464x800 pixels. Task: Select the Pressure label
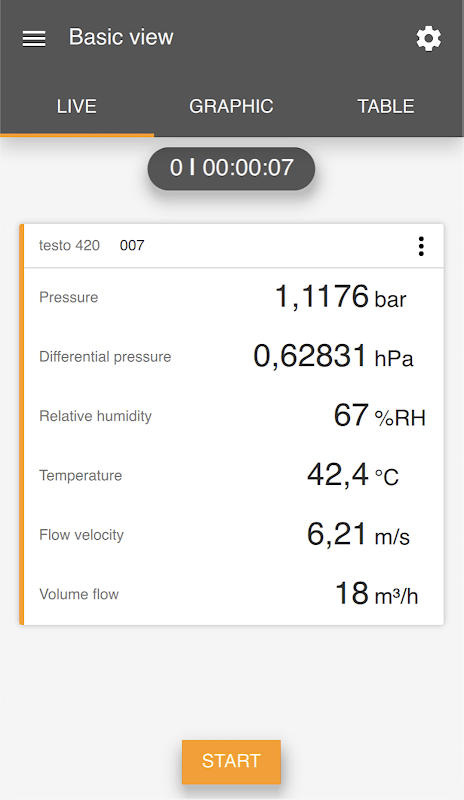coord(68,297)
